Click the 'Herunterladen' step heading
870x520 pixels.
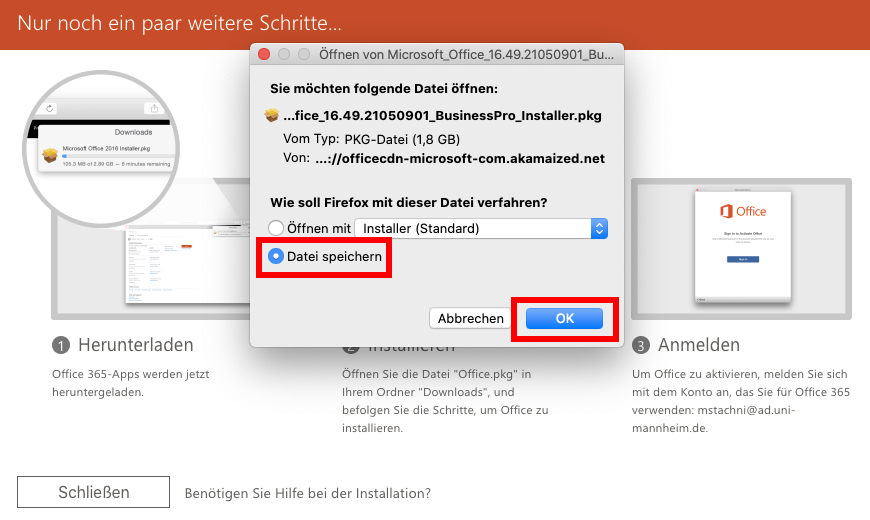click(x=136, y=345)
